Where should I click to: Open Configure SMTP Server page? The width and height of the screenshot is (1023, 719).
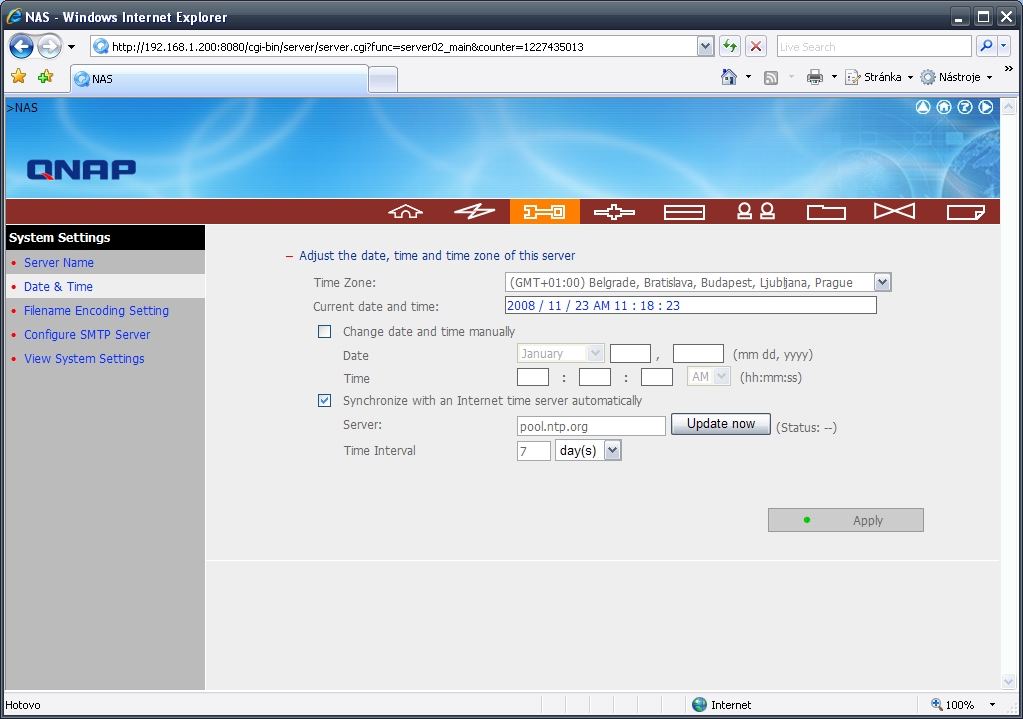pyautogui.click(x=87, y=335)
